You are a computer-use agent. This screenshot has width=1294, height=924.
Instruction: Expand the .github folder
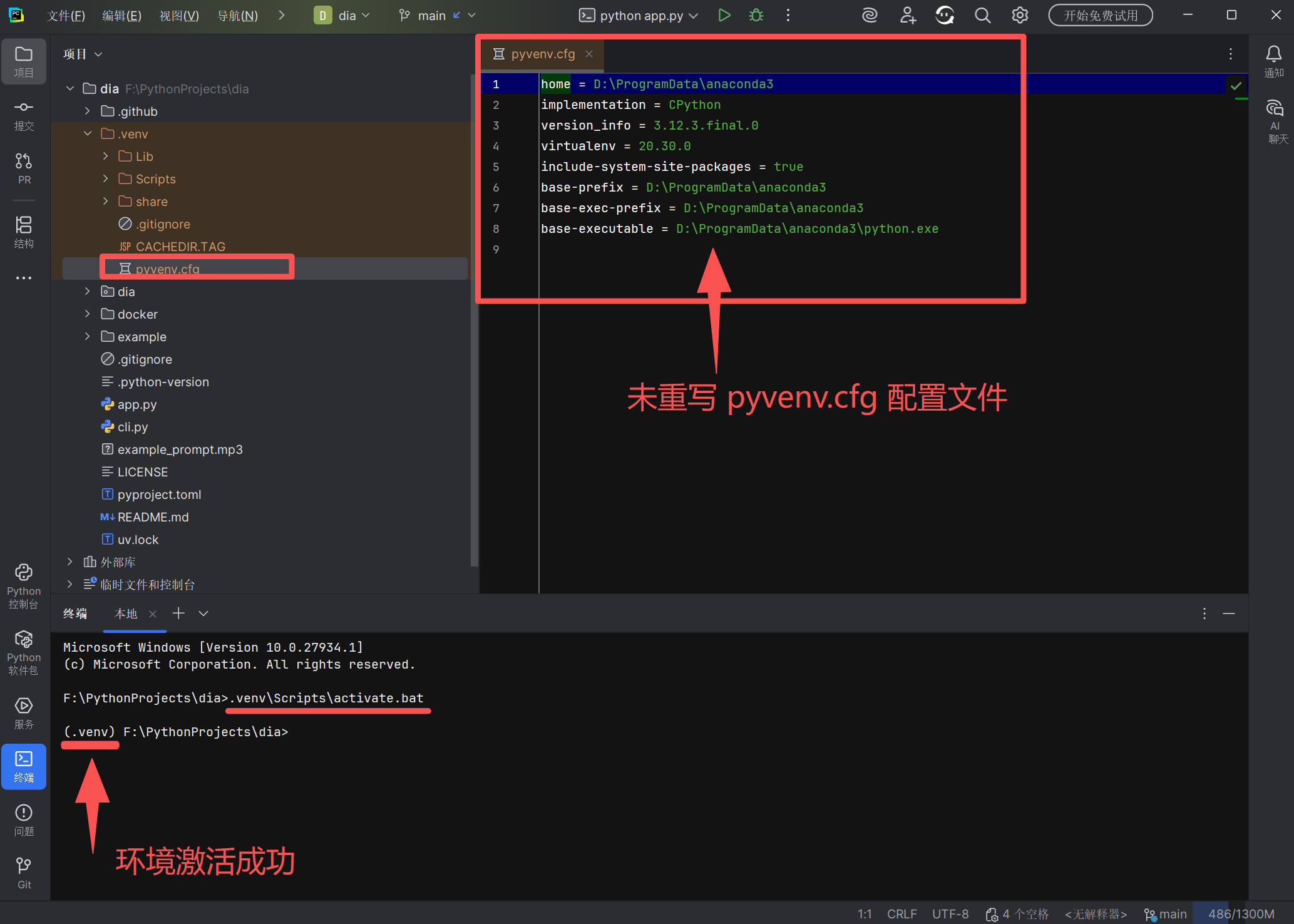point(88,111)
